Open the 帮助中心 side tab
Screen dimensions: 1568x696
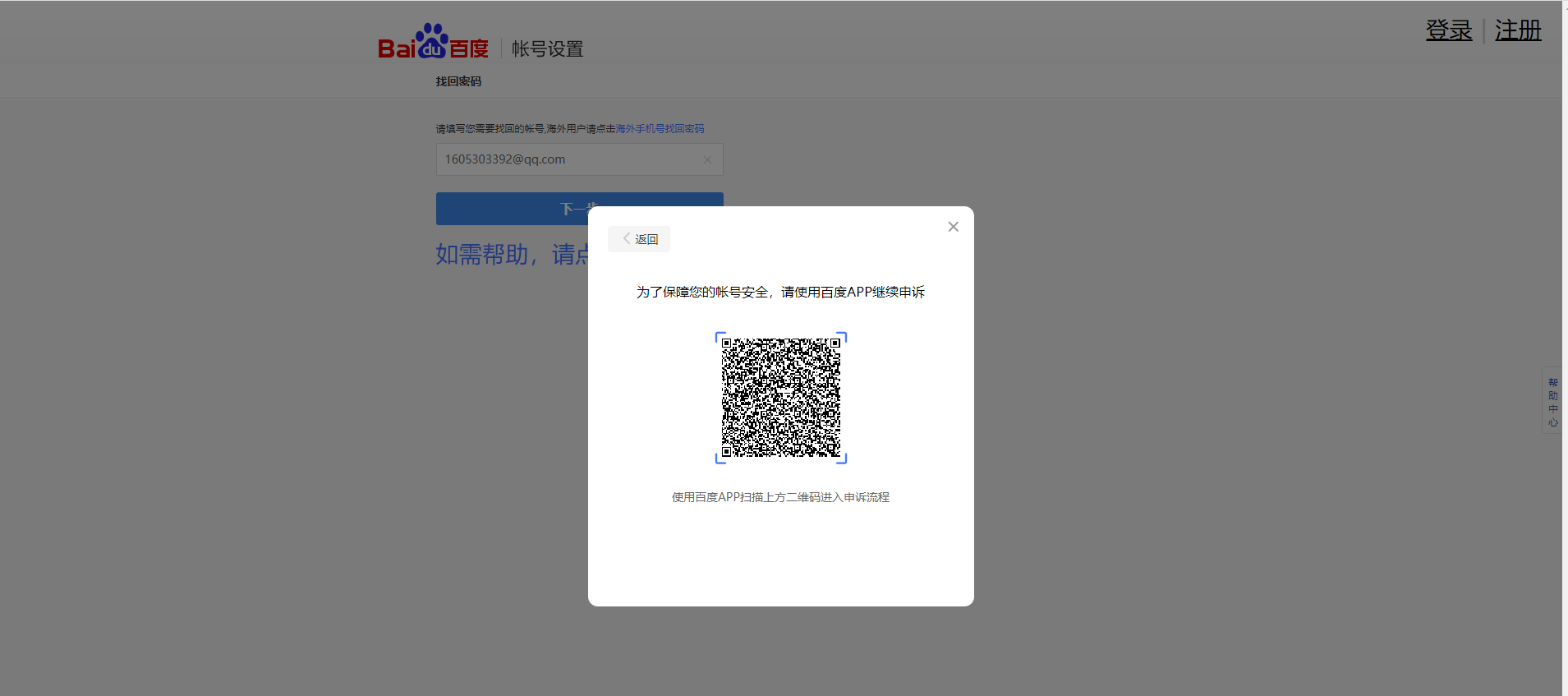1552,402
